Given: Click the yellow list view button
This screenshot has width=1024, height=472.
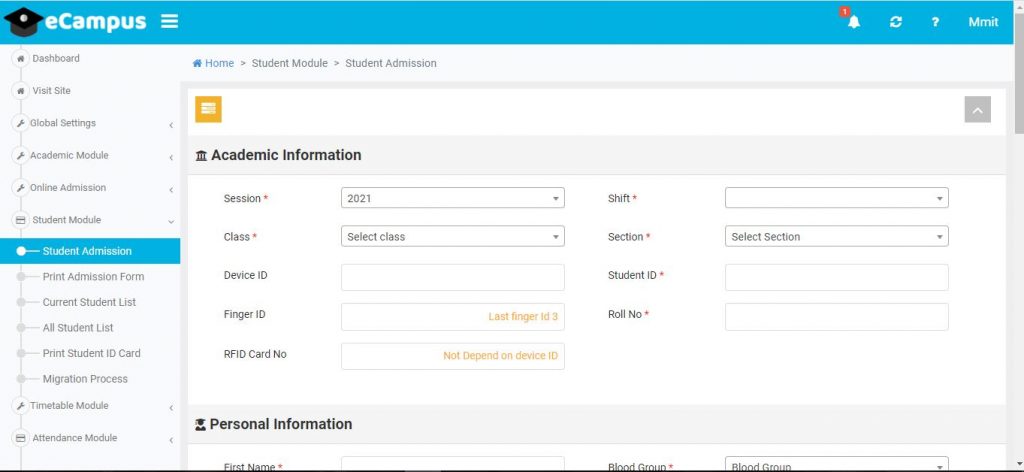Looking at the screenshot, I should click(208, 109).
